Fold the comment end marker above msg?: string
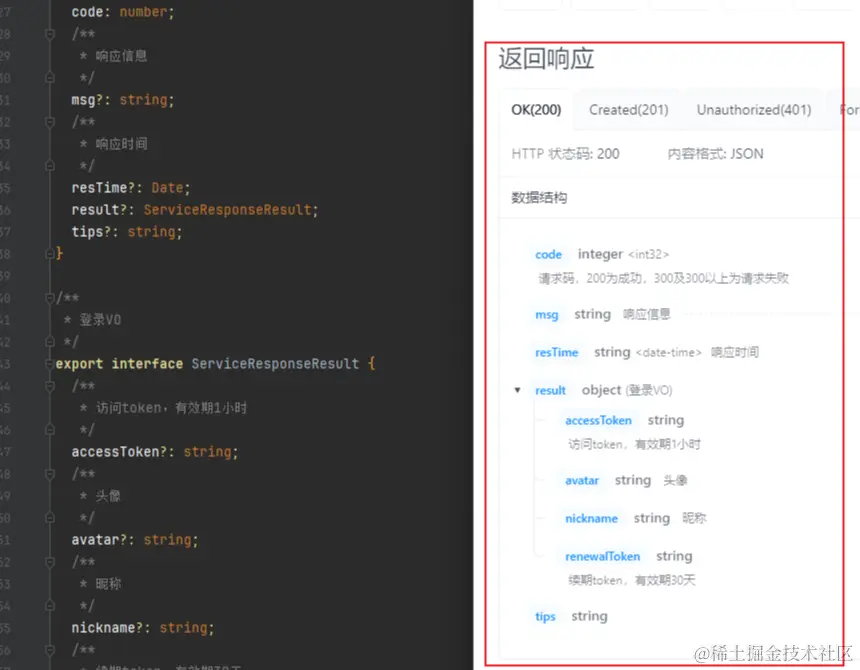This screenshot has height=670, width=860. point(50,78)
